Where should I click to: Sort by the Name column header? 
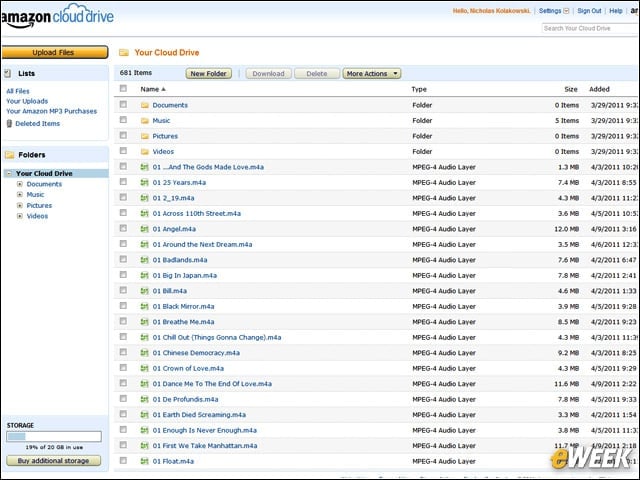pos(153,89)
